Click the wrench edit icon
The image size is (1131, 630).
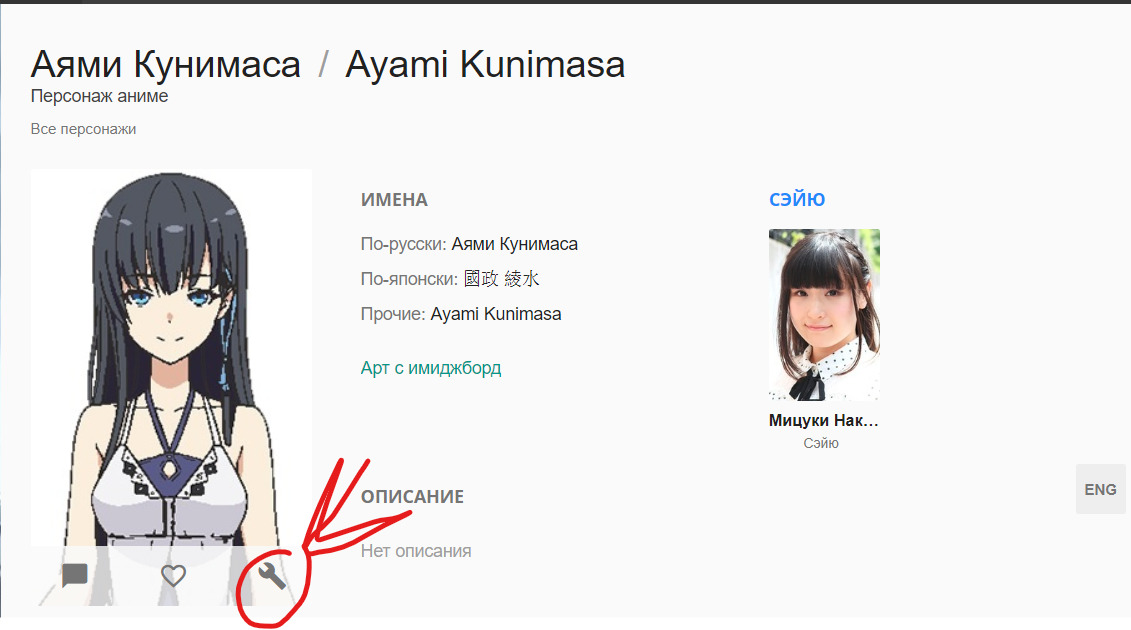271,575
